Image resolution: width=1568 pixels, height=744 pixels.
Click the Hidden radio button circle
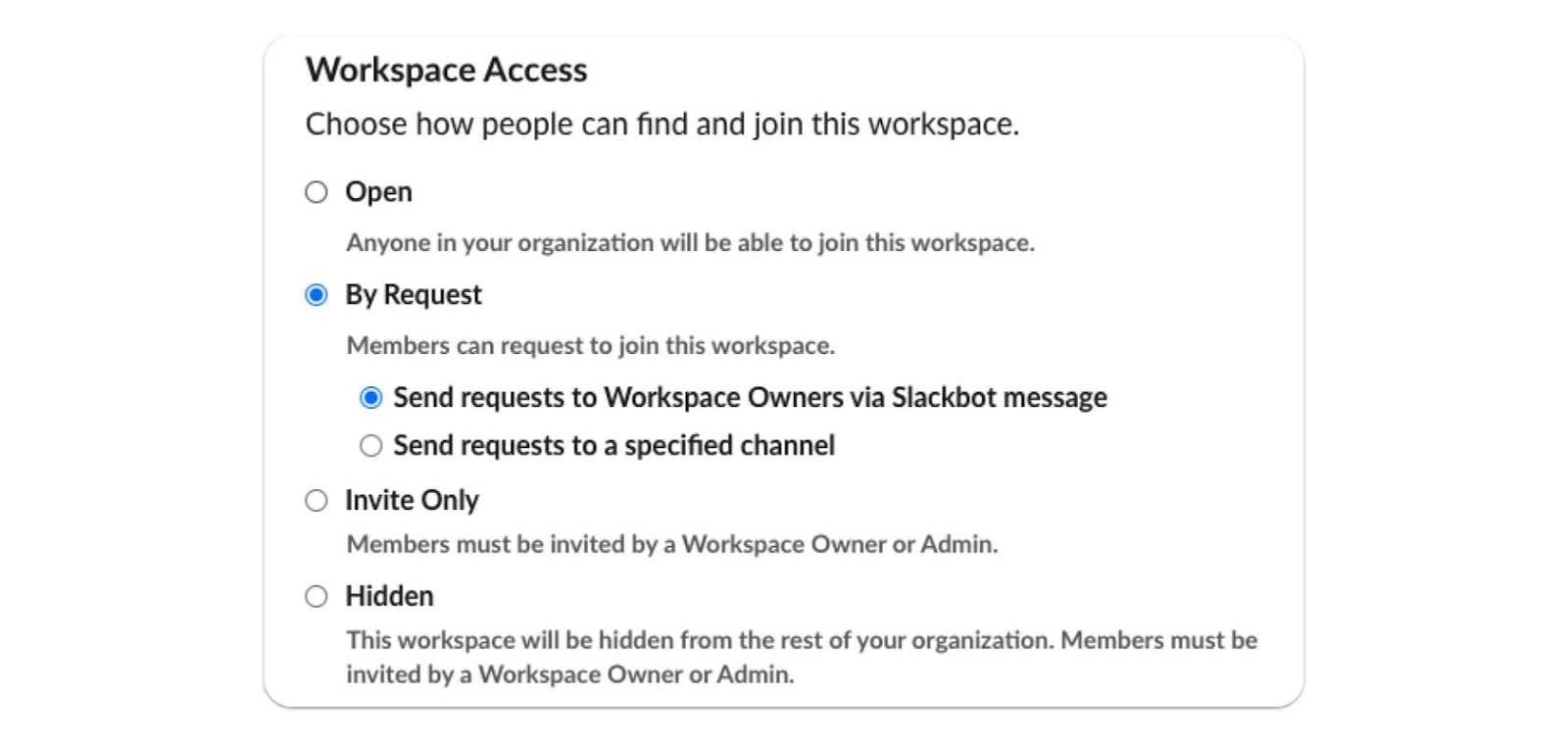pyautogui.click(x=317, y=595)
